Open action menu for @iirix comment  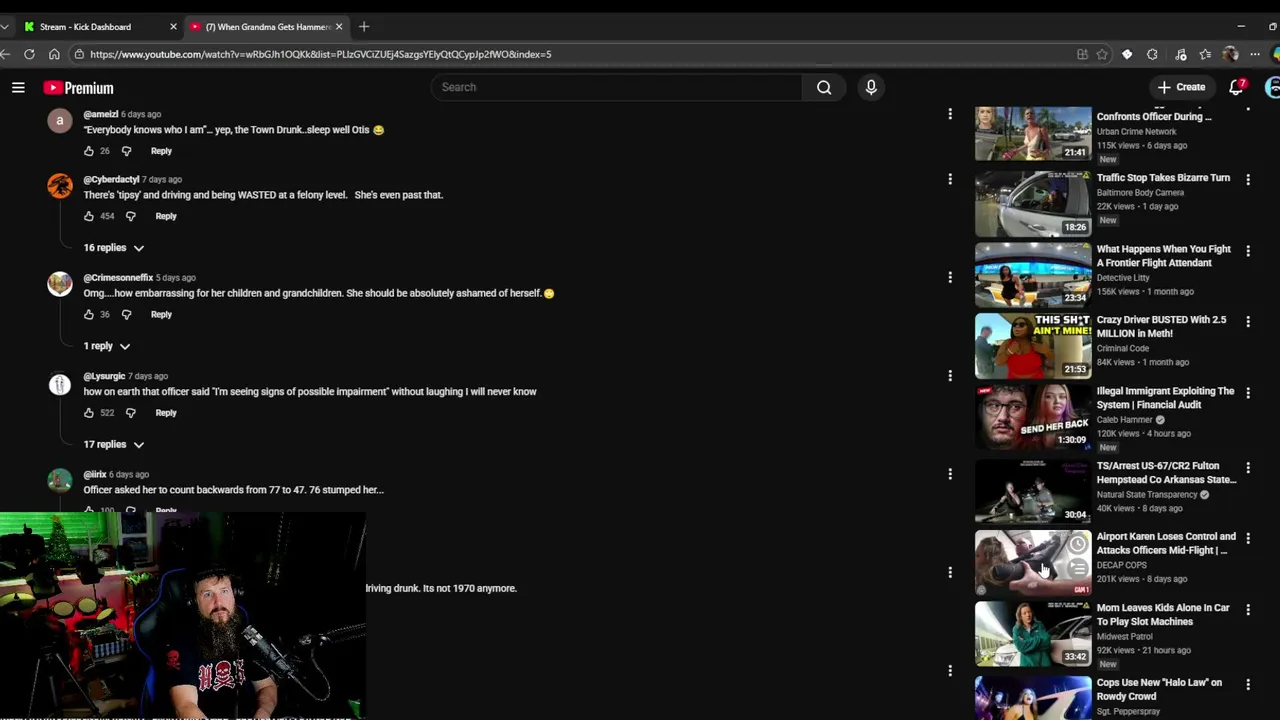(x=950, y=474)
